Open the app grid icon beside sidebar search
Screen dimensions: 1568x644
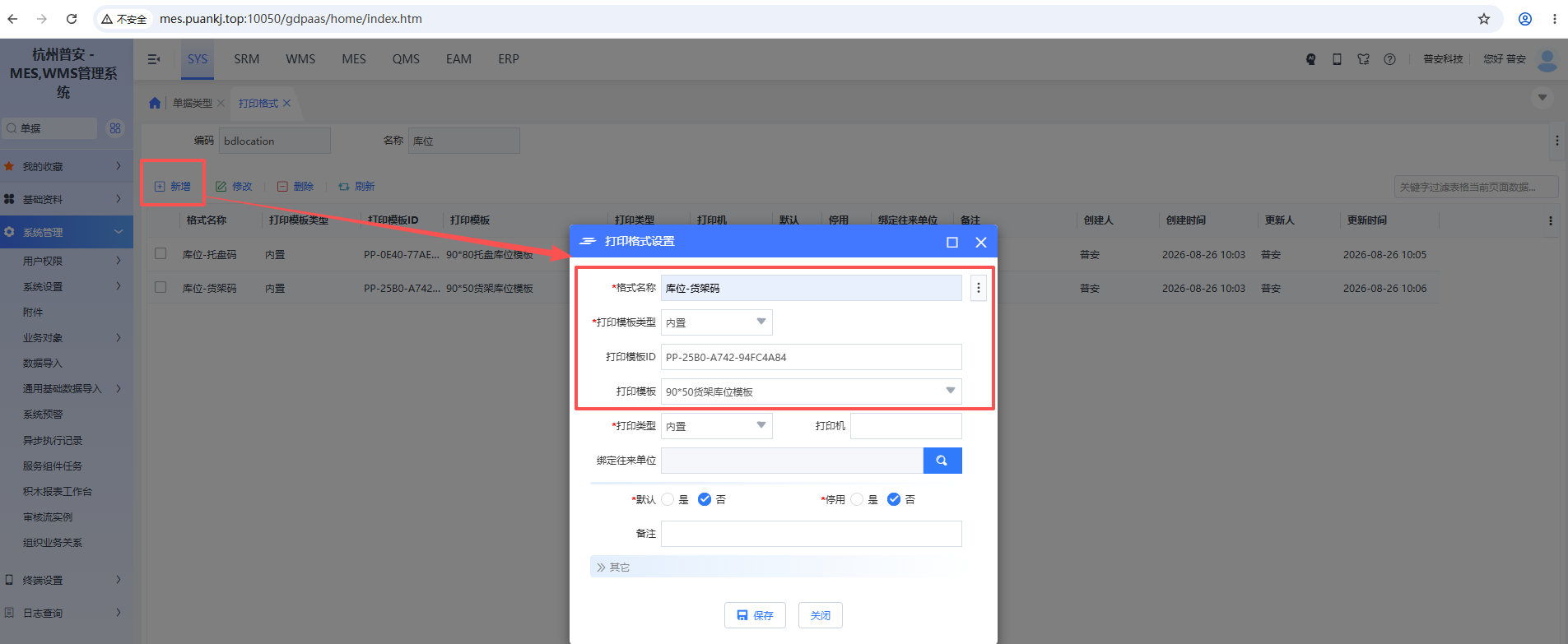115,128
